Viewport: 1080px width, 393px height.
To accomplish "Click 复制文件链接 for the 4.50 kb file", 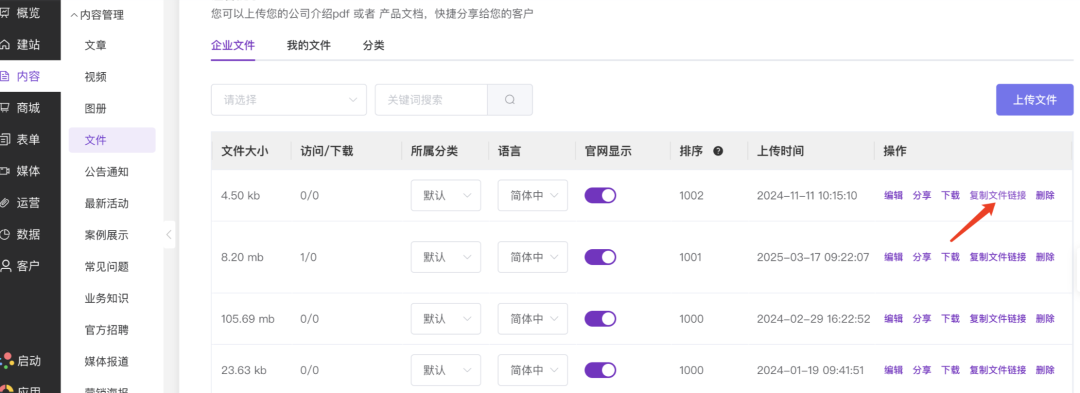I will [997, 195].
